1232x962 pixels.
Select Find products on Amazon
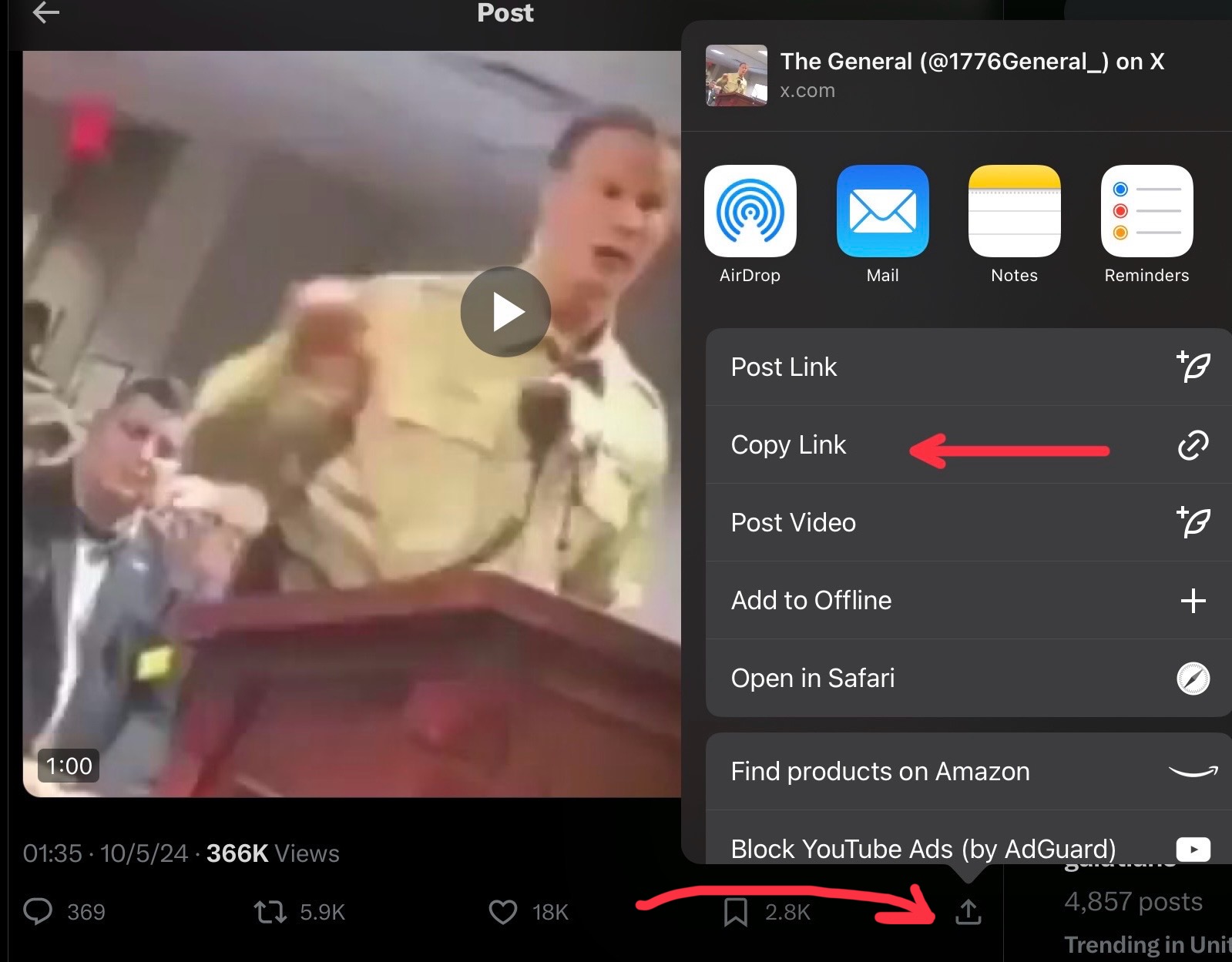click(968, 771)
